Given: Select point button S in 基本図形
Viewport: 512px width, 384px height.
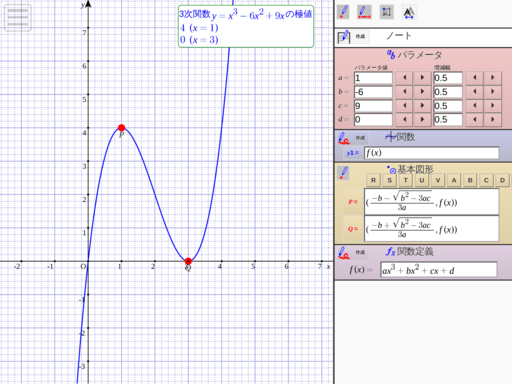Looking at the screenshot, I should pyautogui.click(x=389, y=180).
